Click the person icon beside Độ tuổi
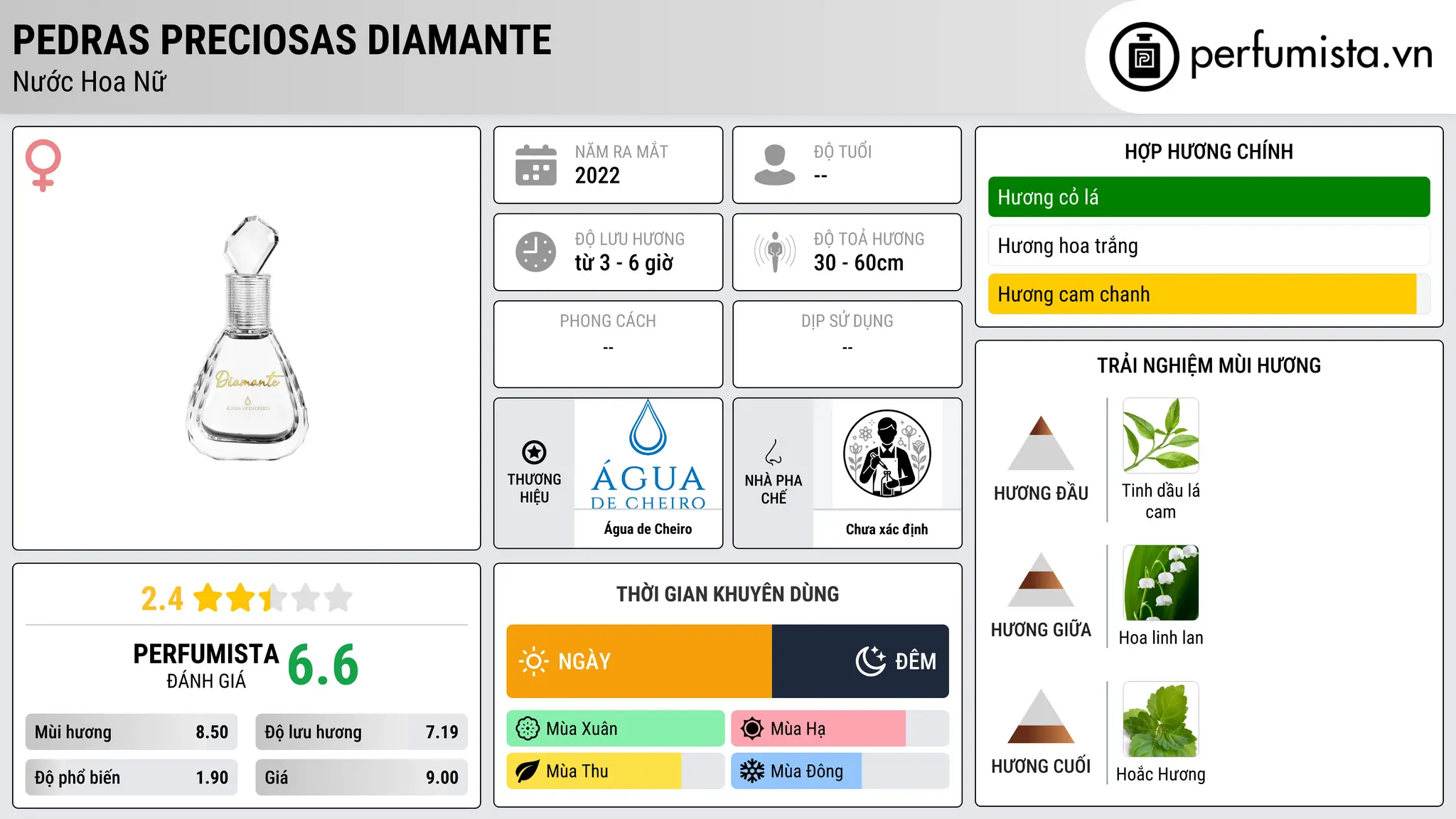The height and width of the screenshot is (819, 1456). 775,165
